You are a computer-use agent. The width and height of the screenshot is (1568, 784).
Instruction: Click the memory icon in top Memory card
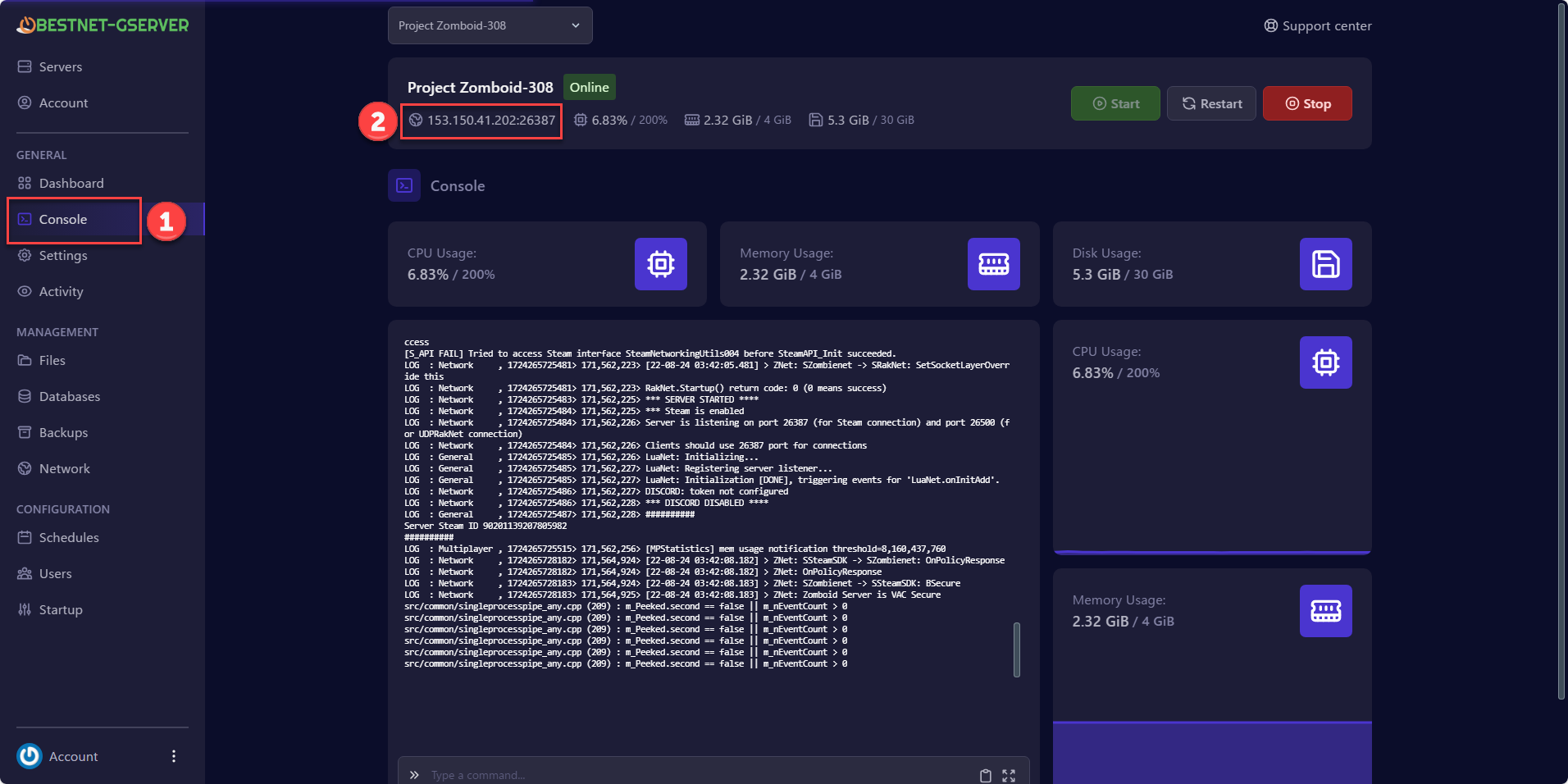[993, 264]
